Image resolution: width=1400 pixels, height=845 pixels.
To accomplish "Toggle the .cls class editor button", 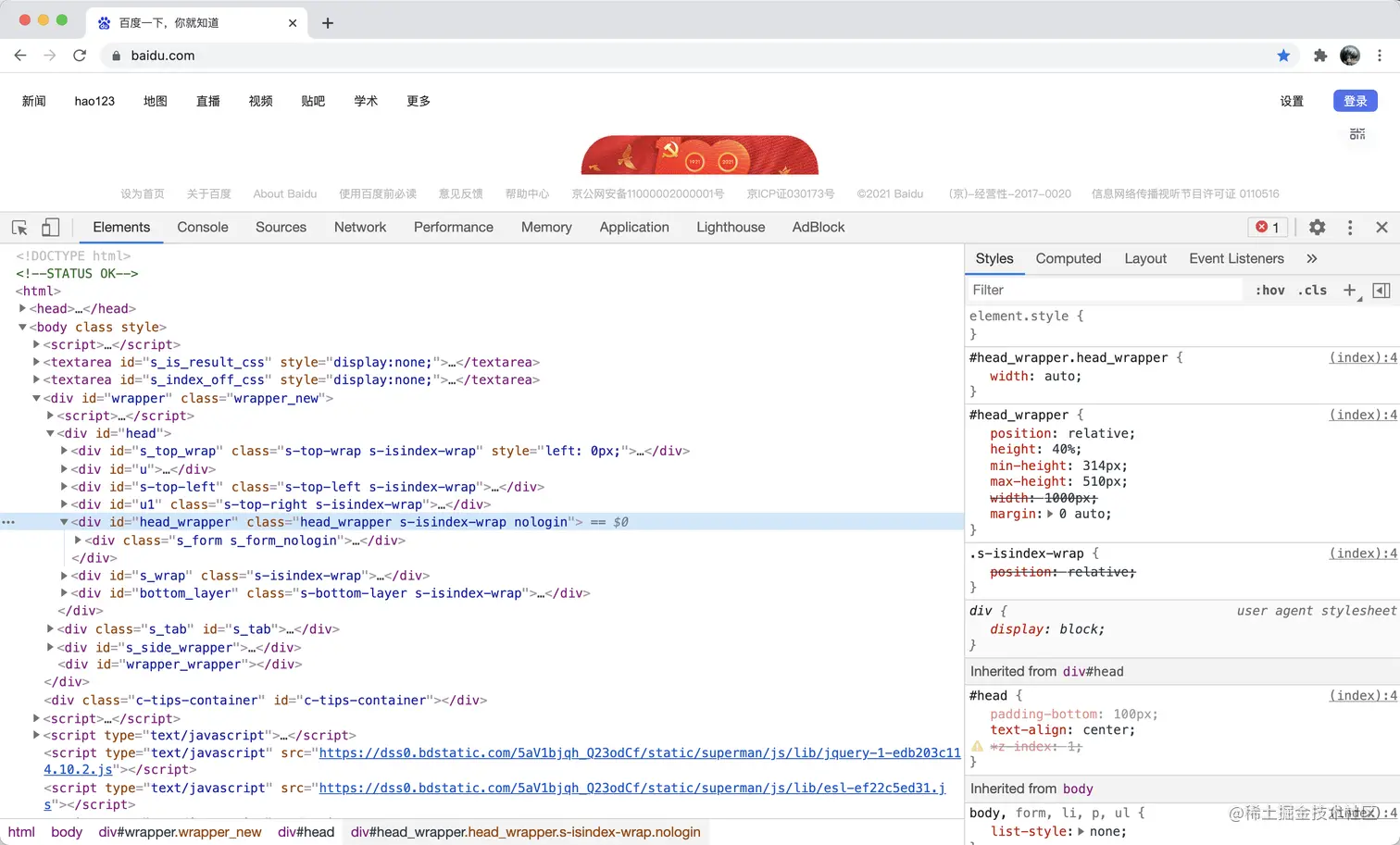I will click(x=1312, y=290).
